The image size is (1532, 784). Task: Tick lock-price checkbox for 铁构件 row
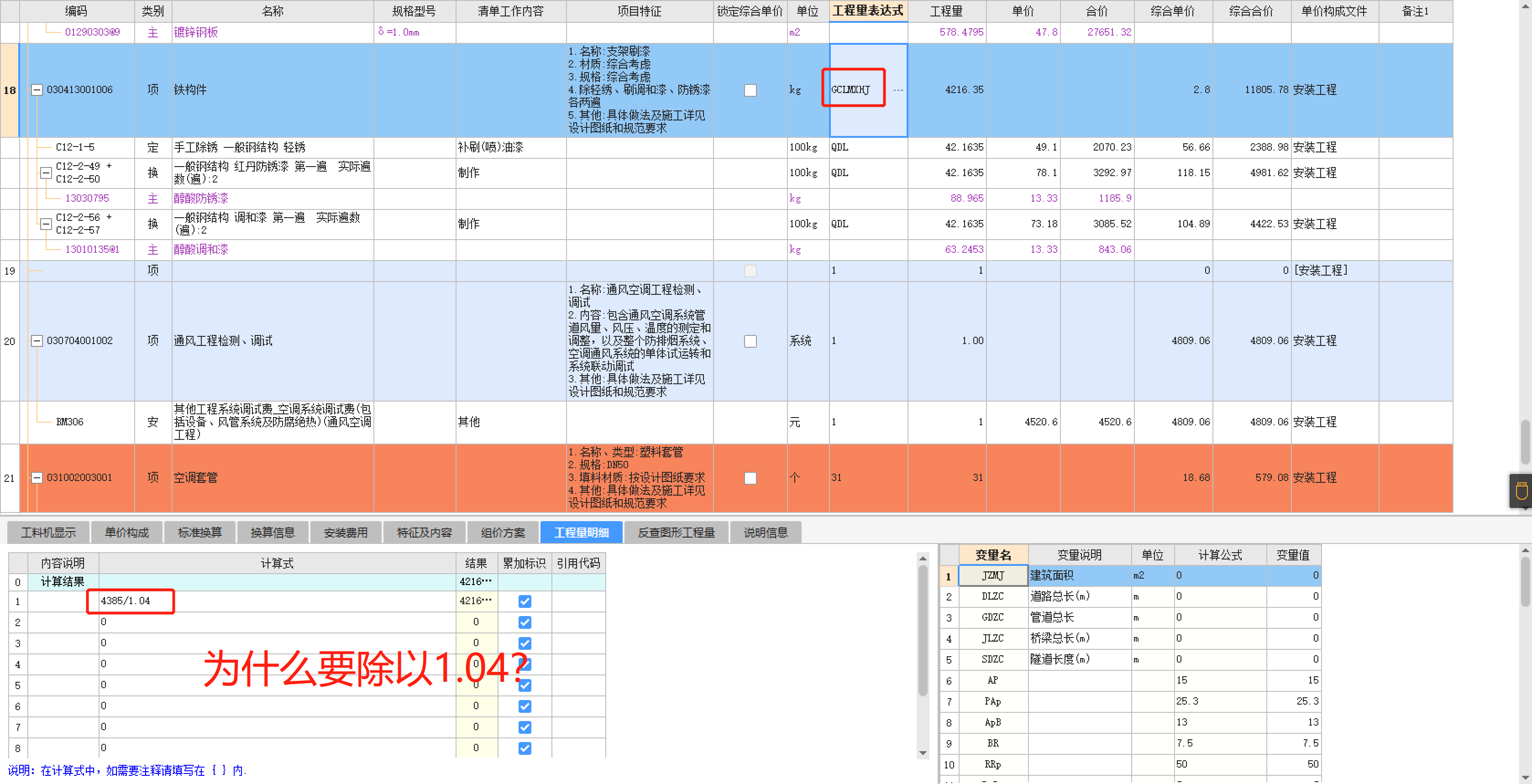[750, 90]
